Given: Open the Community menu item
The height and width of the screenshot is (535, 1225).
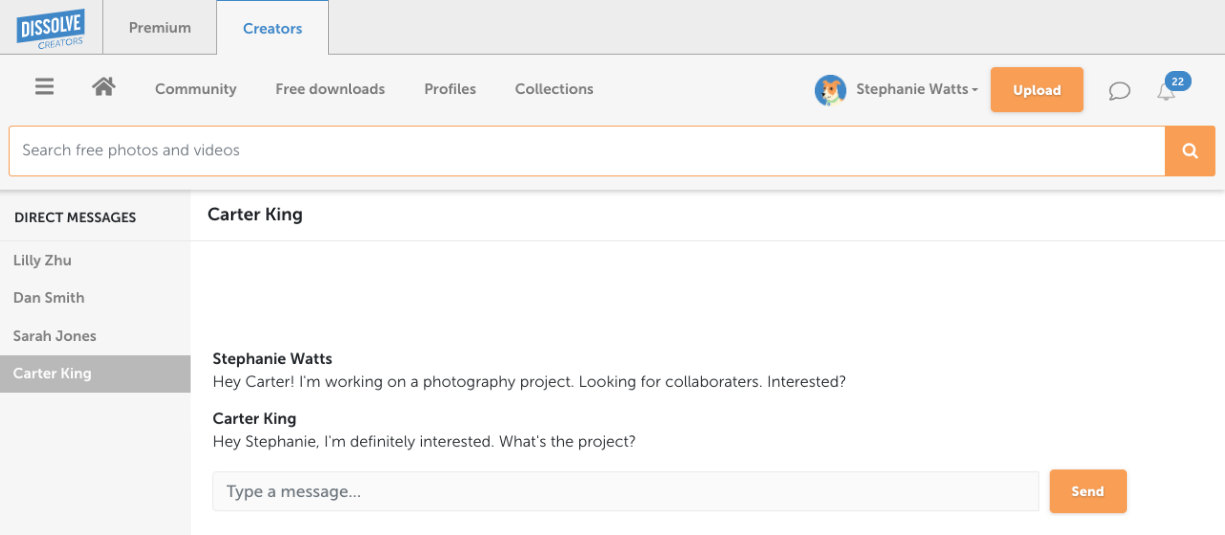Looking at the screenshot, I should [196, 89].
